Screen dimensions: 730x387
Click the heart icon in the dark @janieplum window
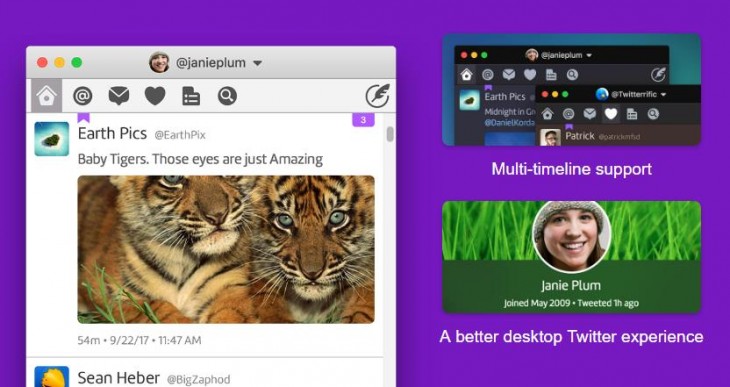529,75
